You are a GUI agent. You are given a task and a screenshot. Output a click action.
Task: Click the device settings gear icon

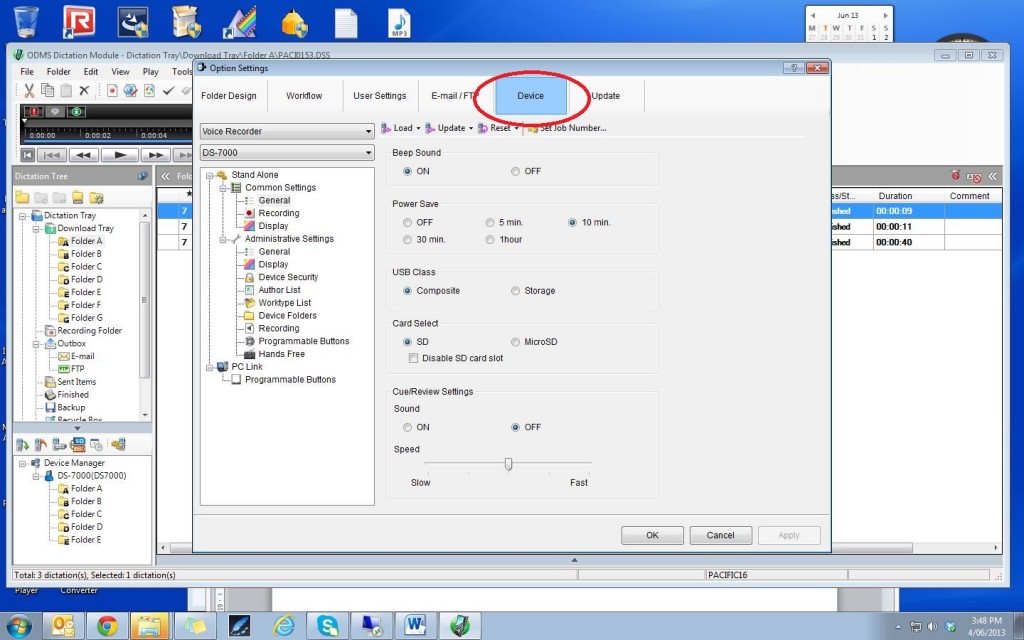(118, 445)
